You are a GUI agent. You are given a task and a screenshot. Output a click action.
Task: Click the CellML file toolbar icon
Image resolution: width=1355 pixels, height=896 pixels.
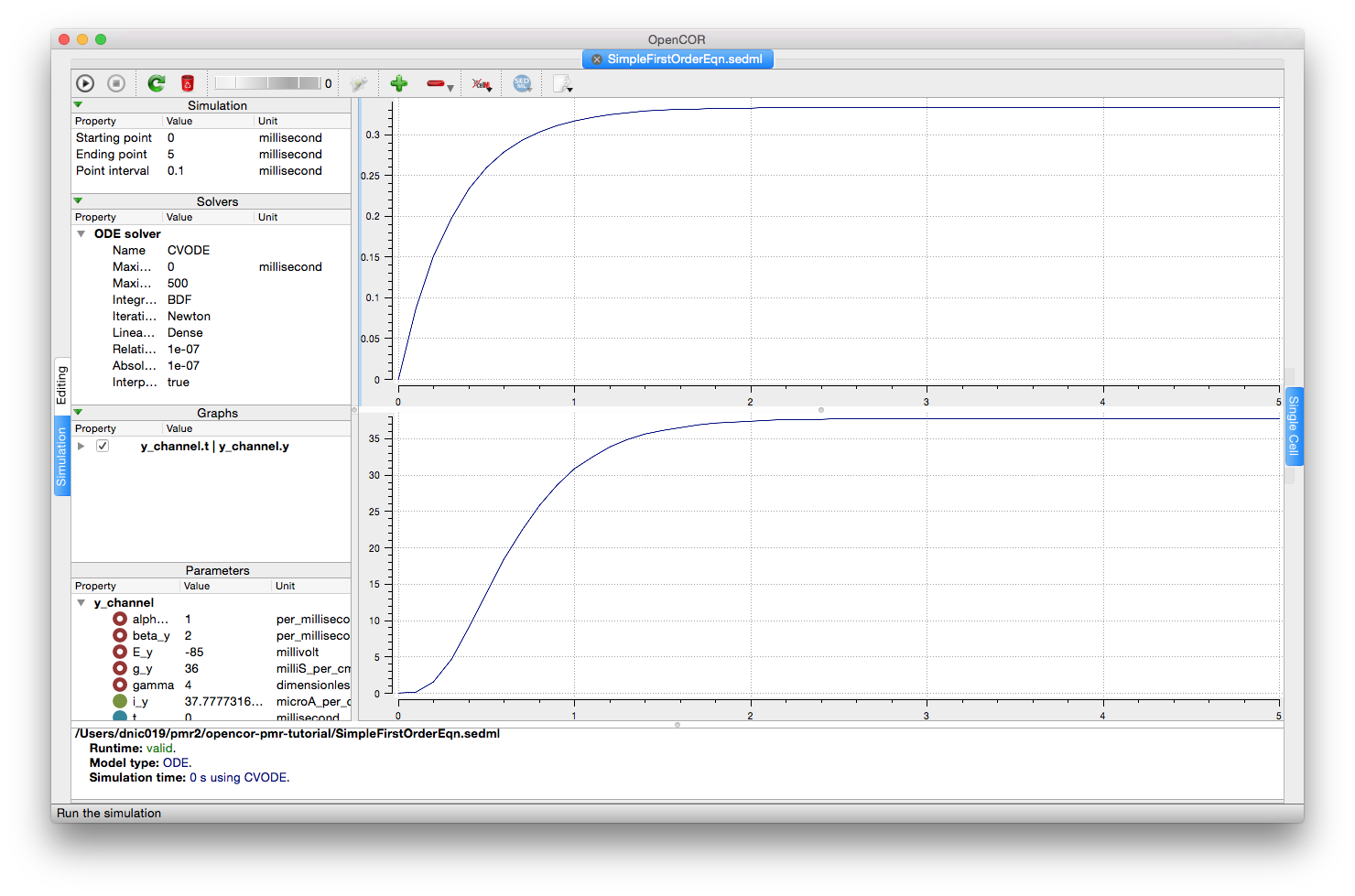tap(480, 84)
